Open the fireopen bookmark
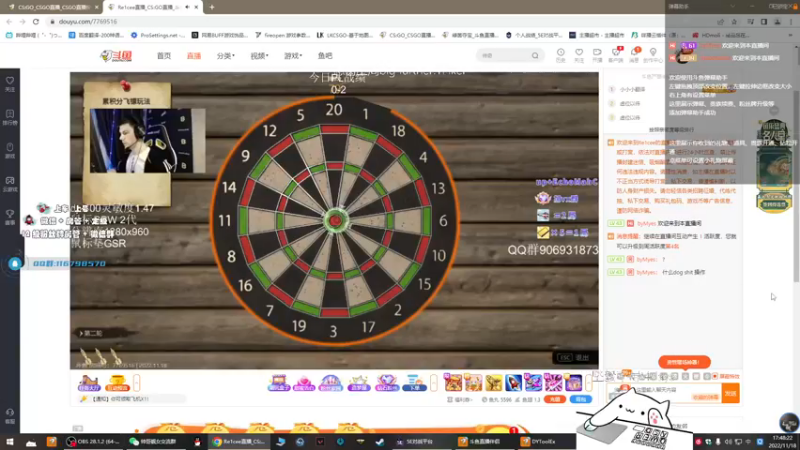800x450 pixels. pos(283,35)
